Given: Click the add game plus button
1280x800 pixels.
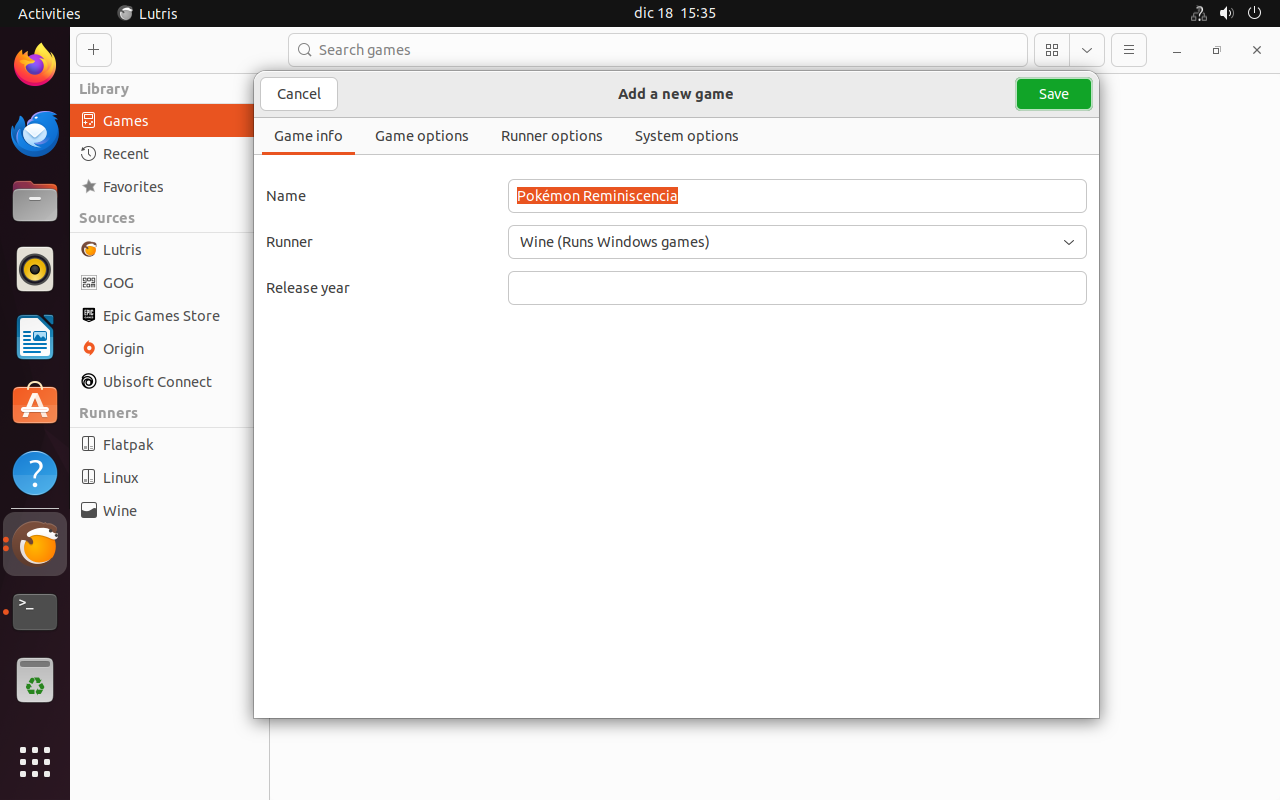Looking at the screenshot, I should (93, 50).
